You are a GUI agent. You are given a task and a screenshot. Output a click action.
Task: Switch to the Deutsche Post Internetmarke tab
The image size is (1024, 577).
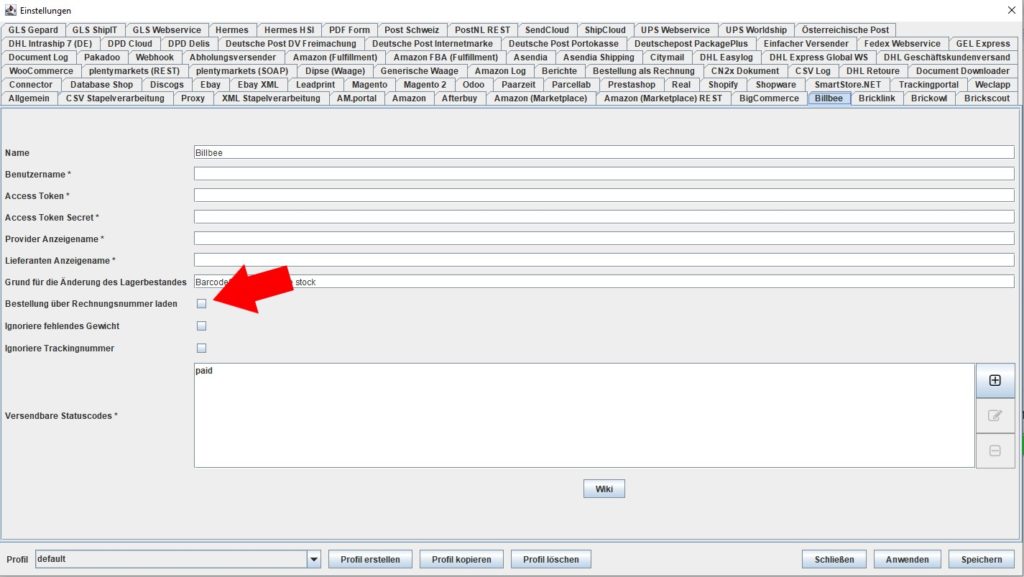432,43
